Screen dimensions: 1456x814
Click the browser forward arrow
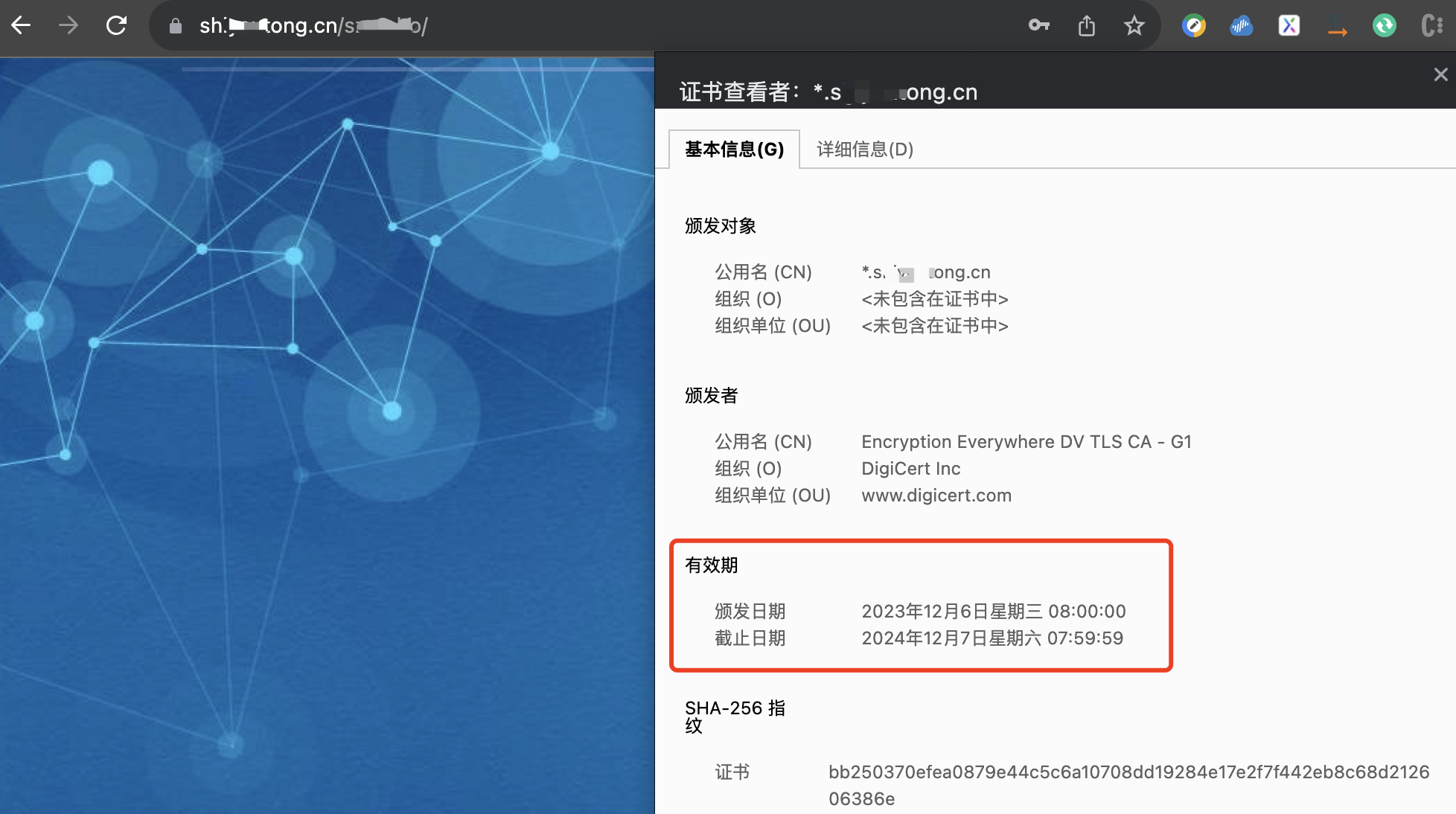point(68,25)
